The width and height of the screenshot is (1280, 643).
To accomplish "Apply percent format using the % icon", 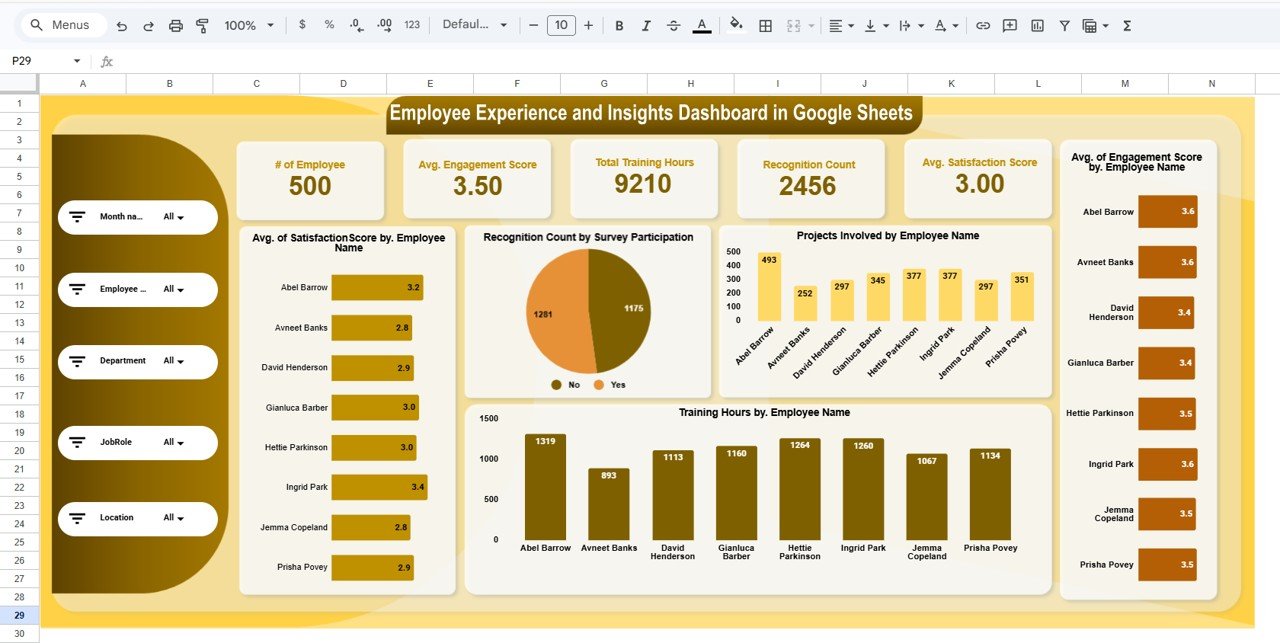I will tap(328, 25).
